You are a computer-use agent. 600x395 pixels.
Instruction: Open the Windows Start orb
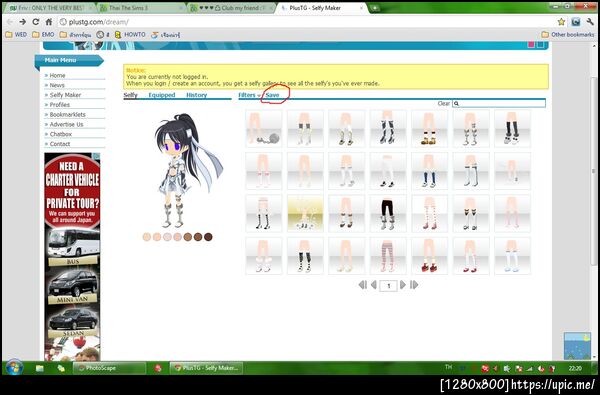[x=14, y=368]
